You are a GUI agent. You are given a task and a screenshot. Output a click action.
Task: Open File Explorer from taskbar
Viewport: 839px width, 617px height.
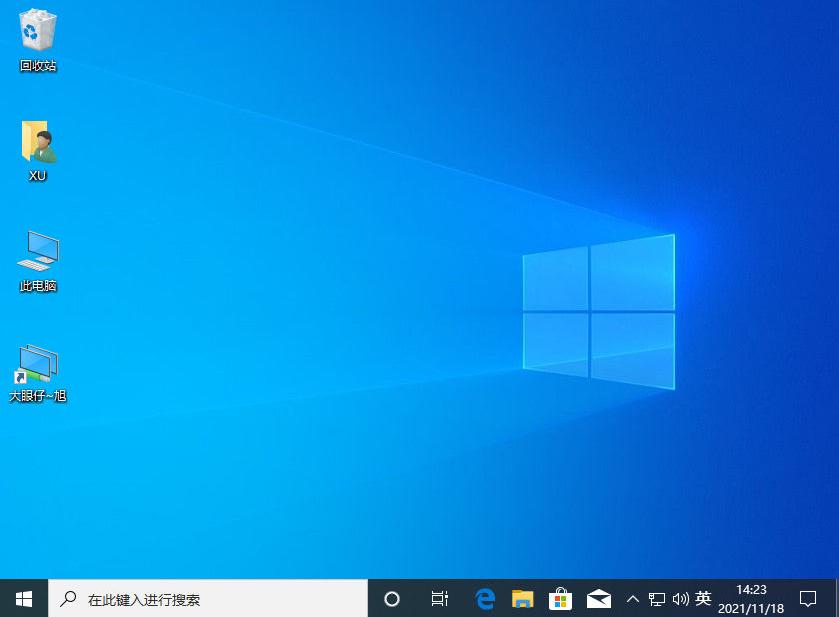[522, 598]
